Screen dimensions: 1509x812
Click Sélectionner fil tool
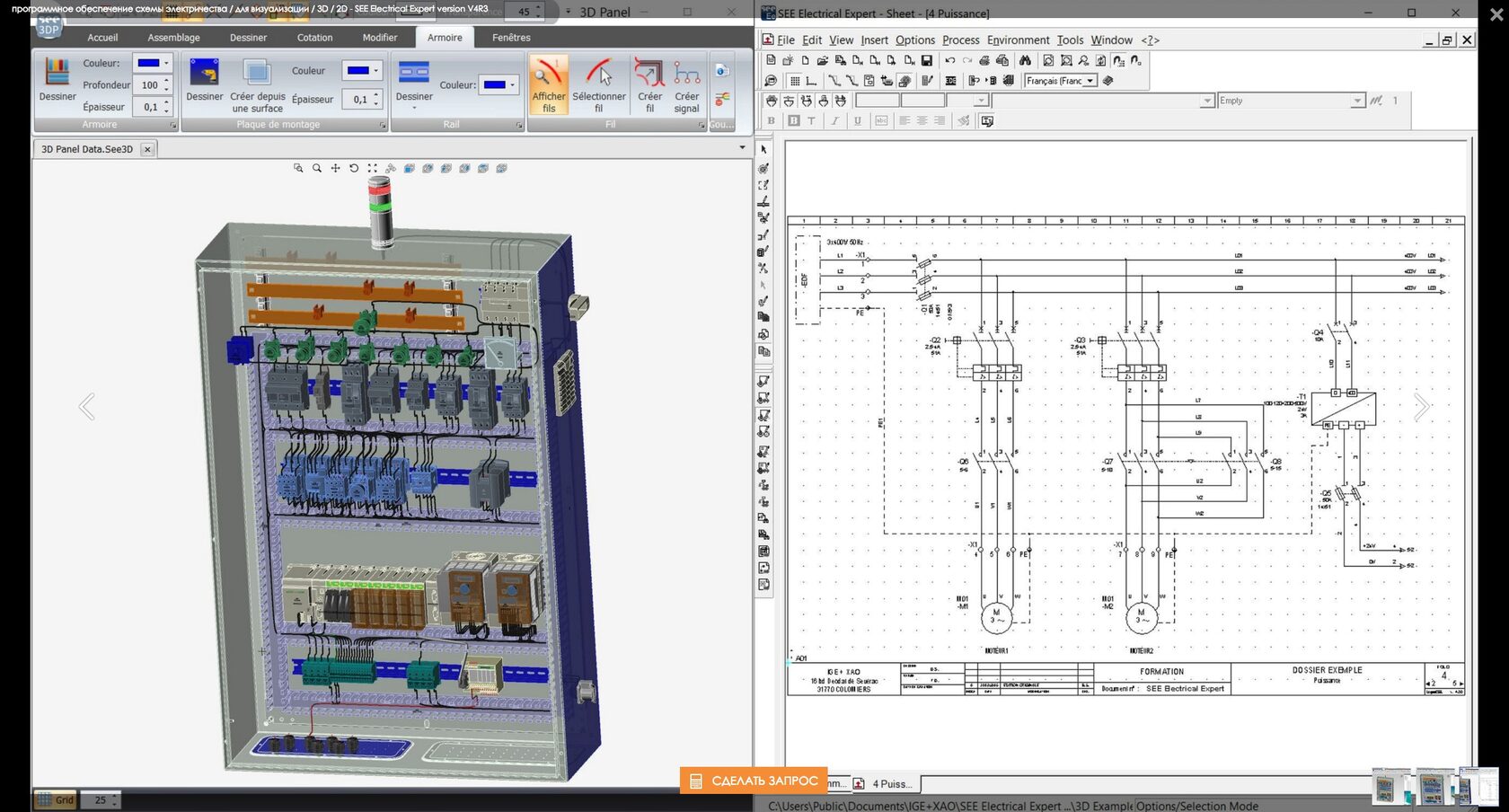(598, 84)
